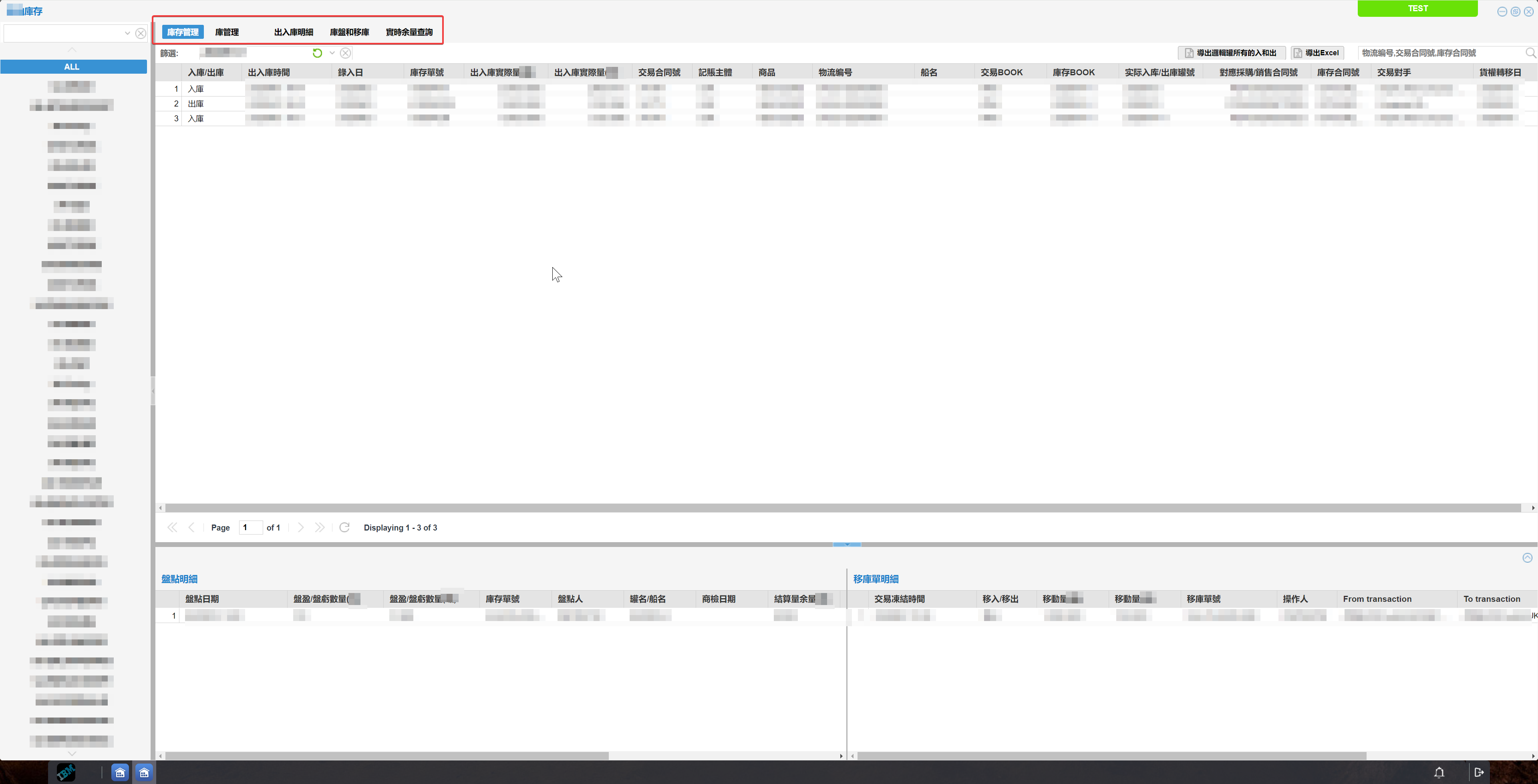Open the sidebar search dropdown arrow
1538x784 pixels.
tap(127, 34)
